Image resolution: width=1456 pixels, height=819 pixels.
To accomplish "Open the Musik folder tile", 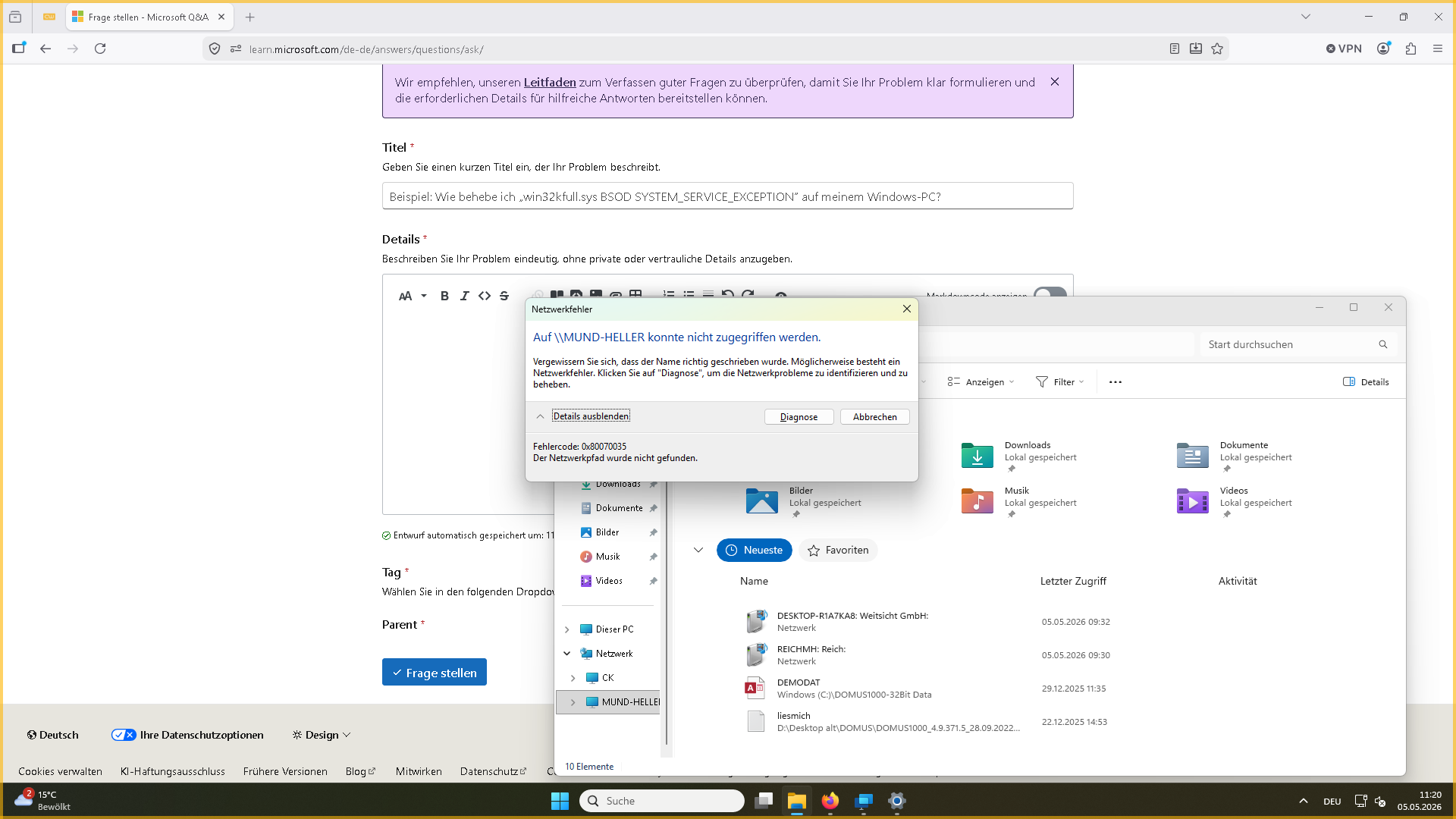I will click(1018, 500).
